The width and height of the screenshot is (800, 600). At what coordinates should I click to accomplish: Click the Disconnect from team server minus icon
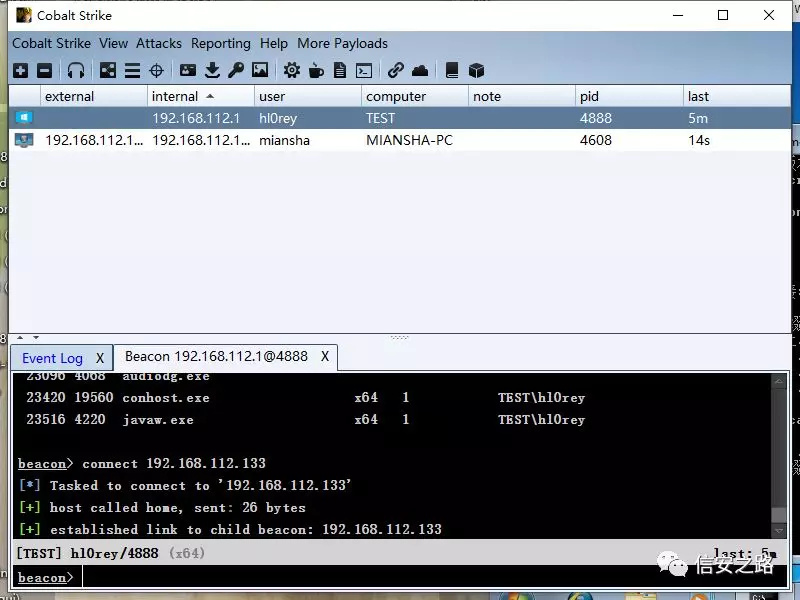tap(44, 70)
